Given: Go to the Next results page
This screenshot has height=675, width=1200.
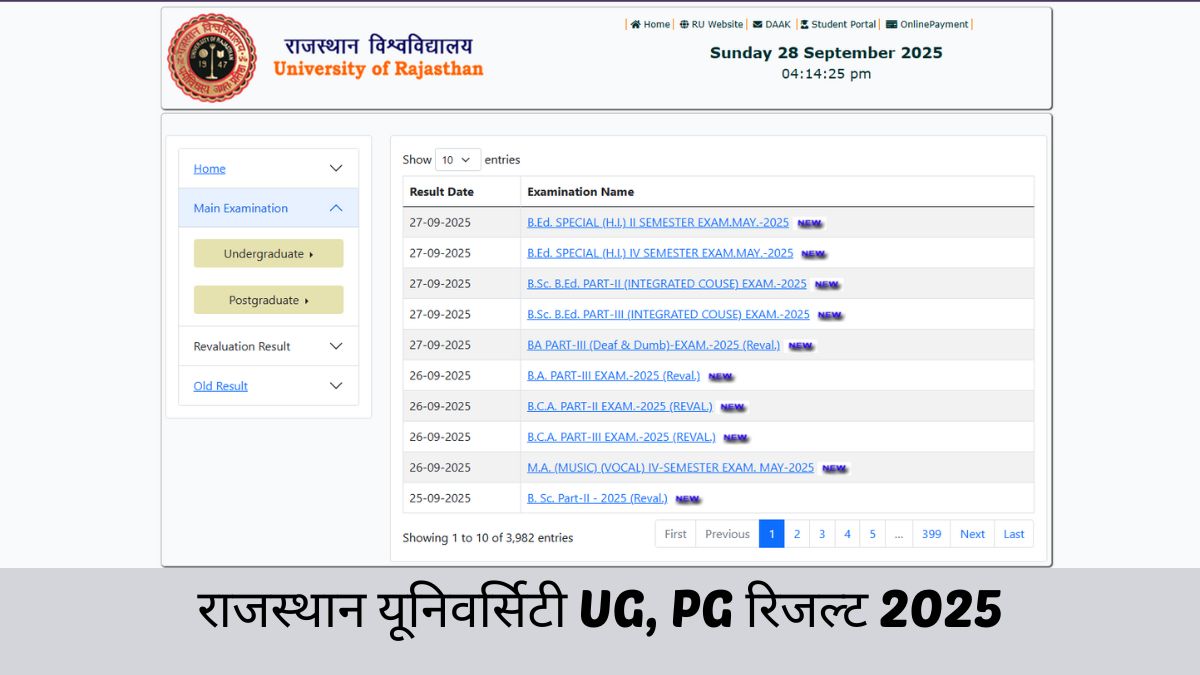Looking at the screenshot, I should (973, 534).
